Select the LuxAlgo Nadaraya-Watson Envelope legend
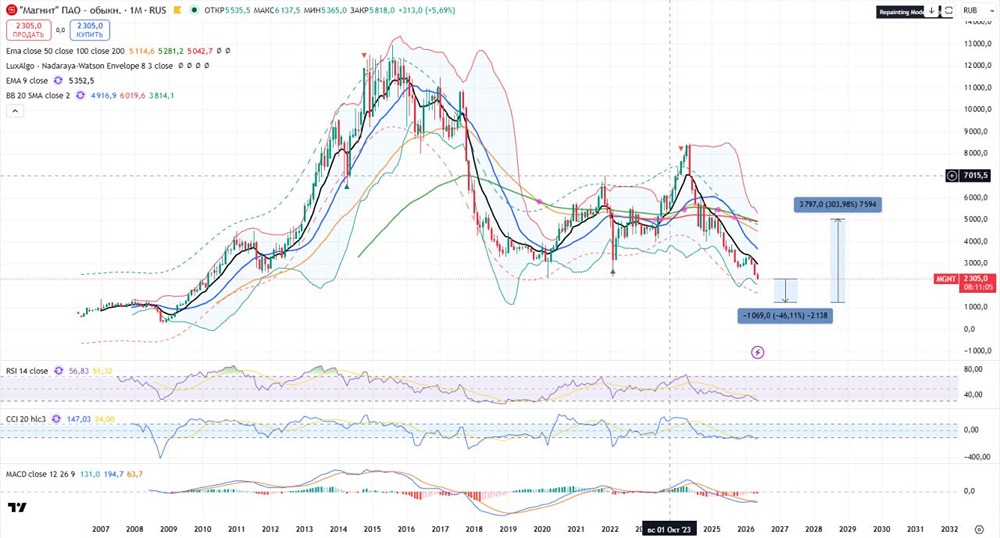The height and width of the screenshot is (538, 1000). click(x=89, y=66)
